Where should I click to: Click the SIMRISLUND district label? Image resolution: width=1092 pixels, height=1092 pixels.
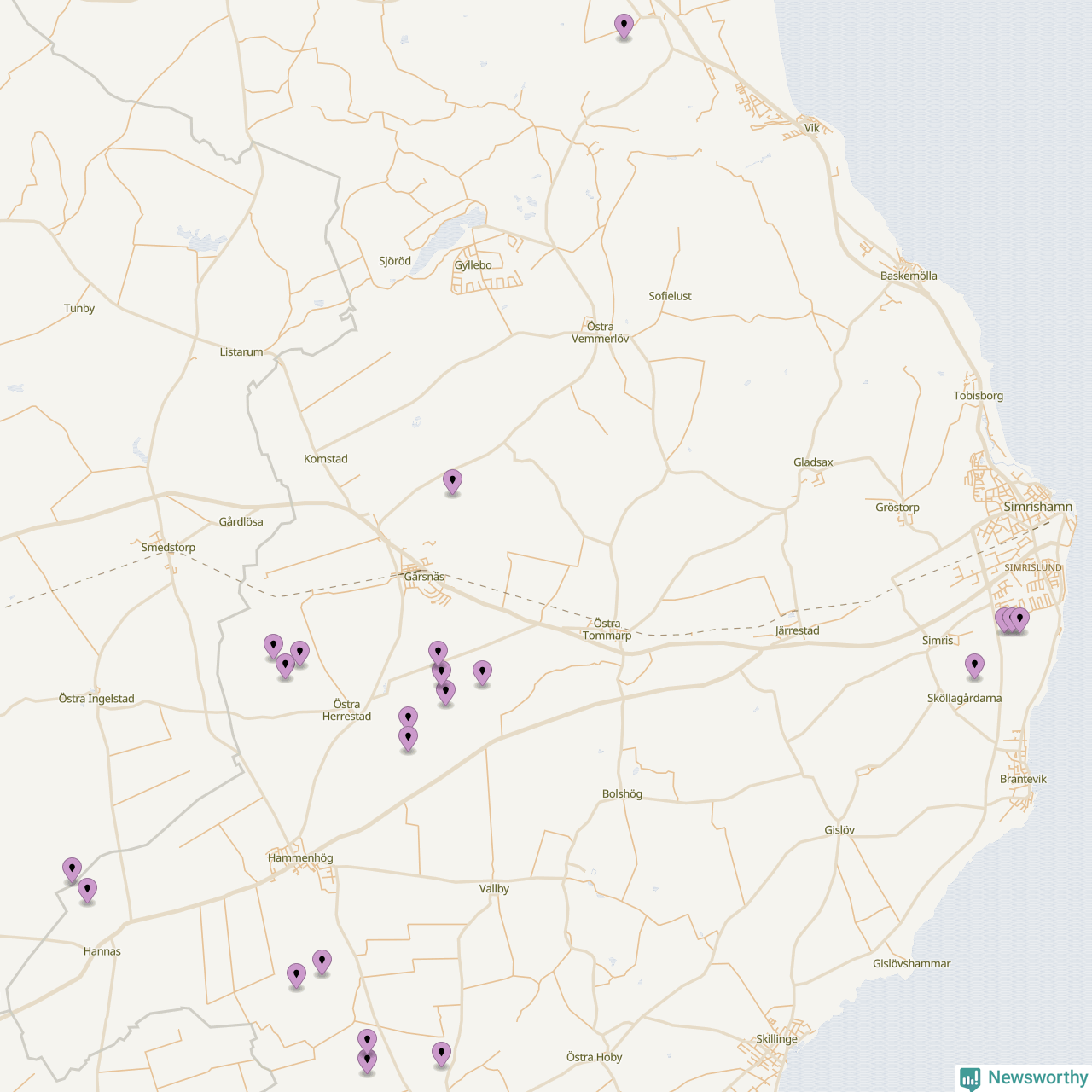(x=1033, y=567)
